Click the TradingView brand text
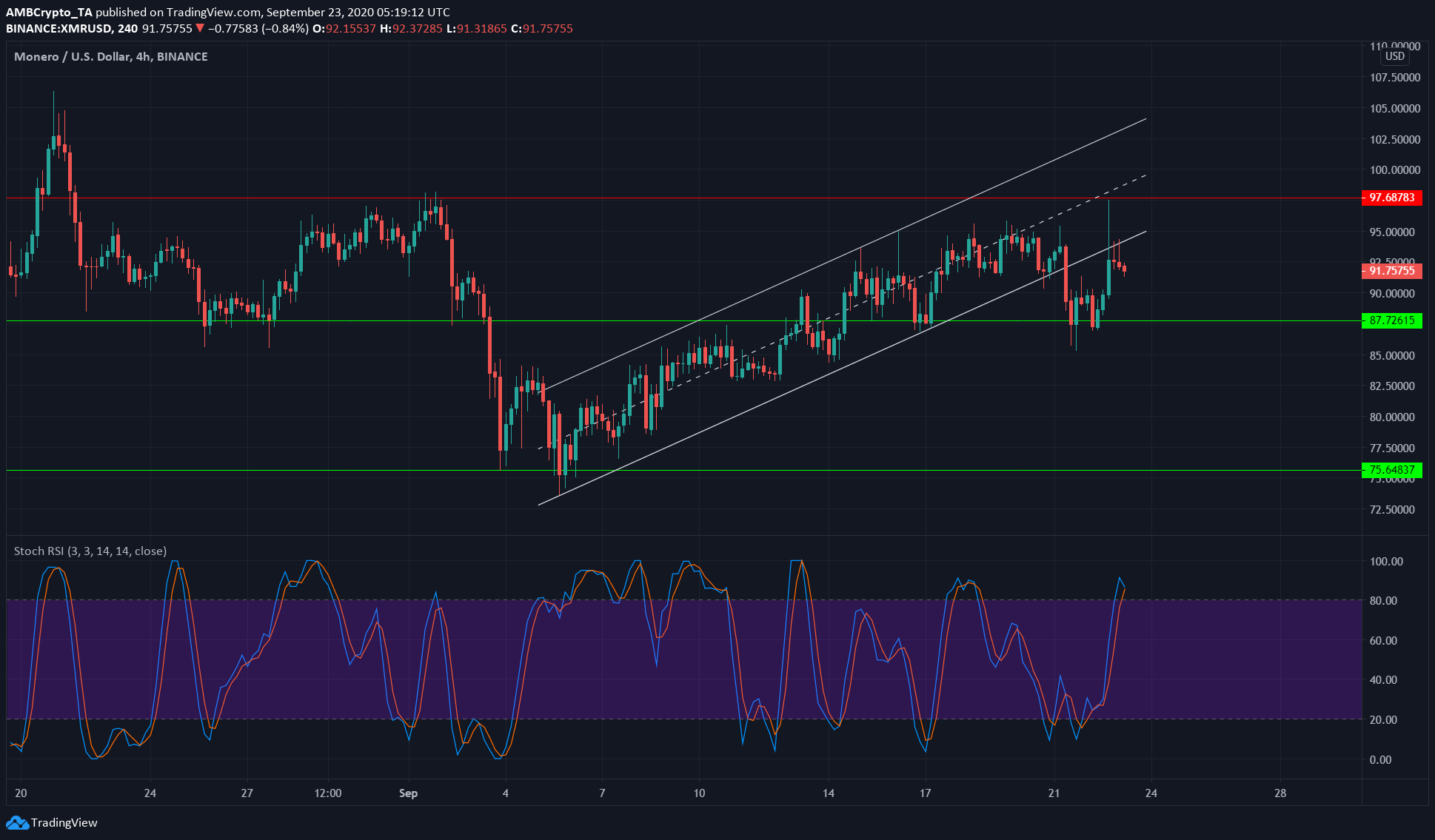 click(x=64, y=822)
